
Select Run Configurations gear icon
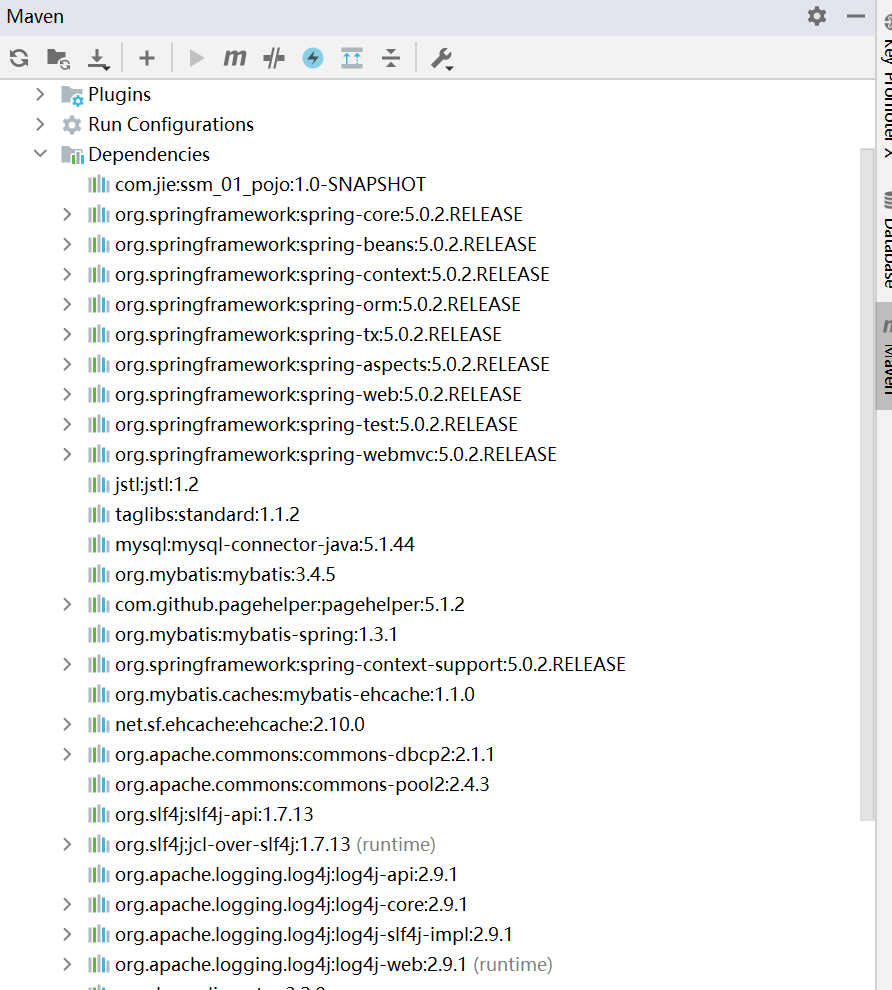tap(72, 125)
